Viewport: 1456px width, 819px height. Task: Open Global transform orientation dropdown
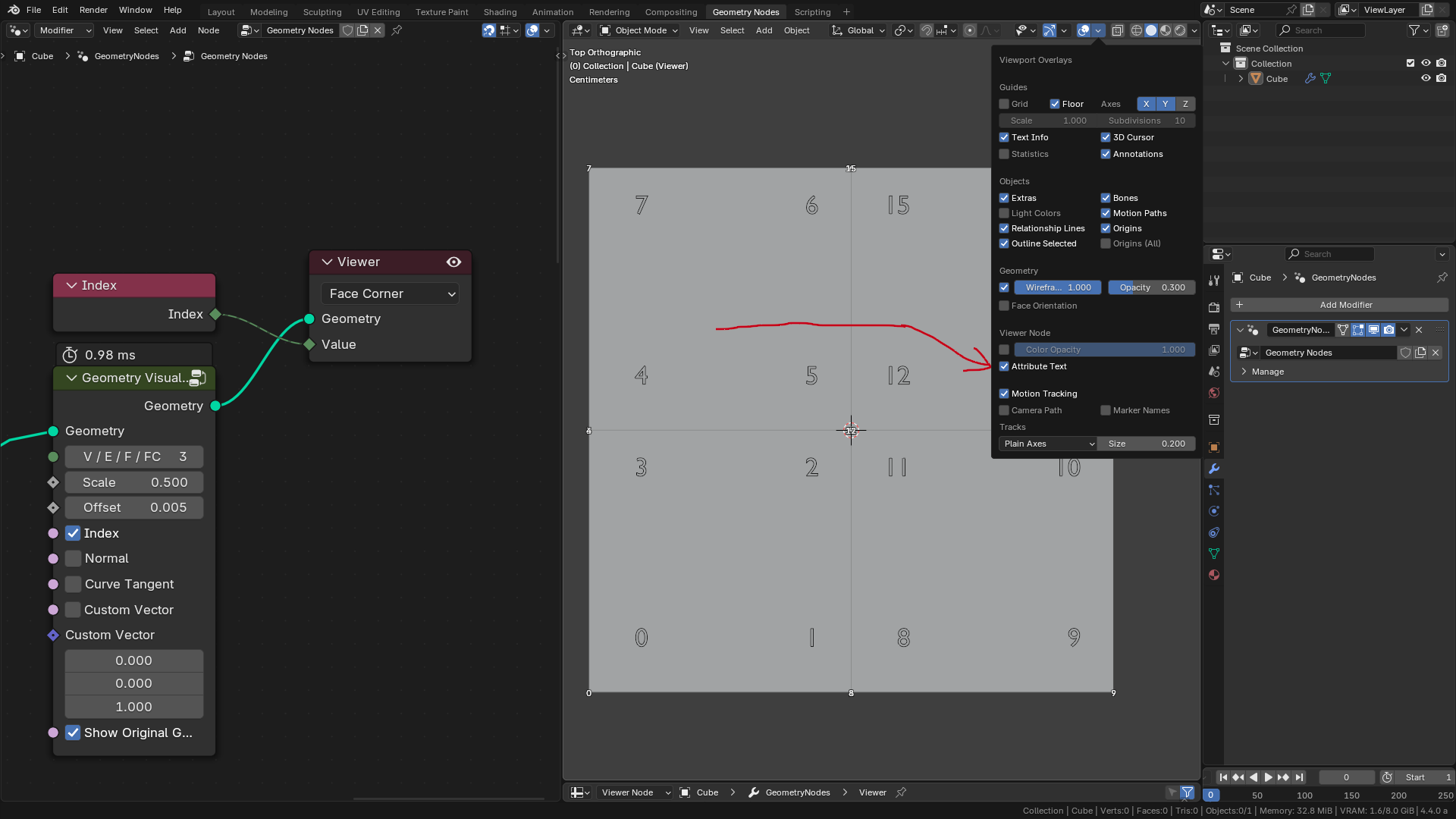[x=858, y=30]
